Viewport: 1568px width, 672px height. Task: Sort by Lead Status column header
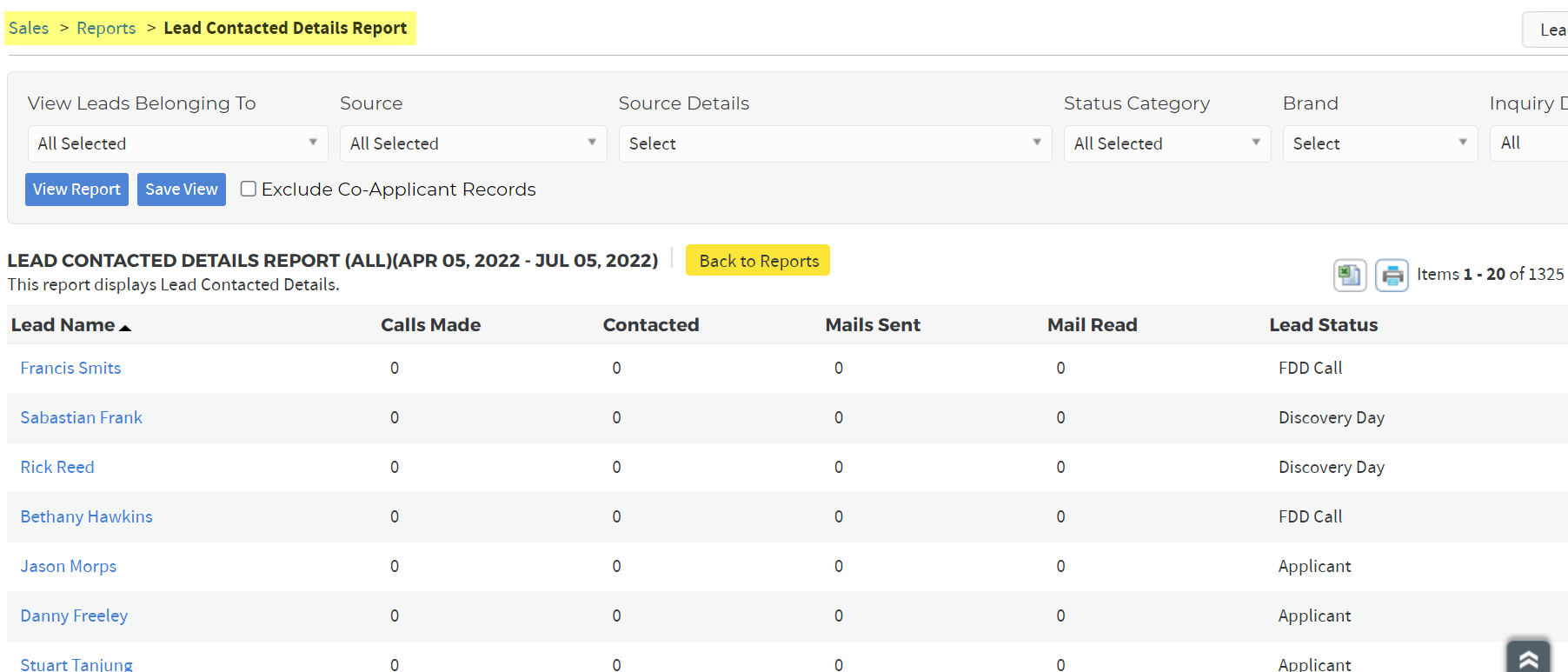pos(1323,325)
